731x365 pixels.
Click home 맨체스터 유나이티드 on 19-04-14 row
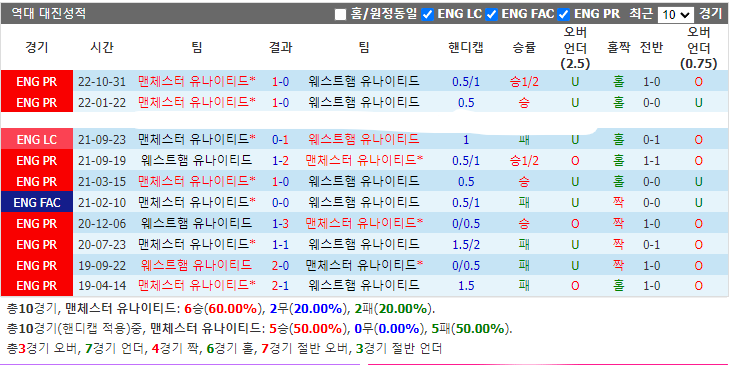197,285
